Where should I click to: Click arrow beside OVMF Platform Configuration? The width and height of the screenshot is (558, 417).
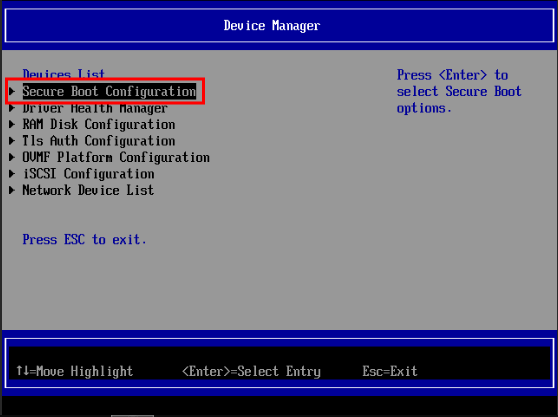[12, 157]
